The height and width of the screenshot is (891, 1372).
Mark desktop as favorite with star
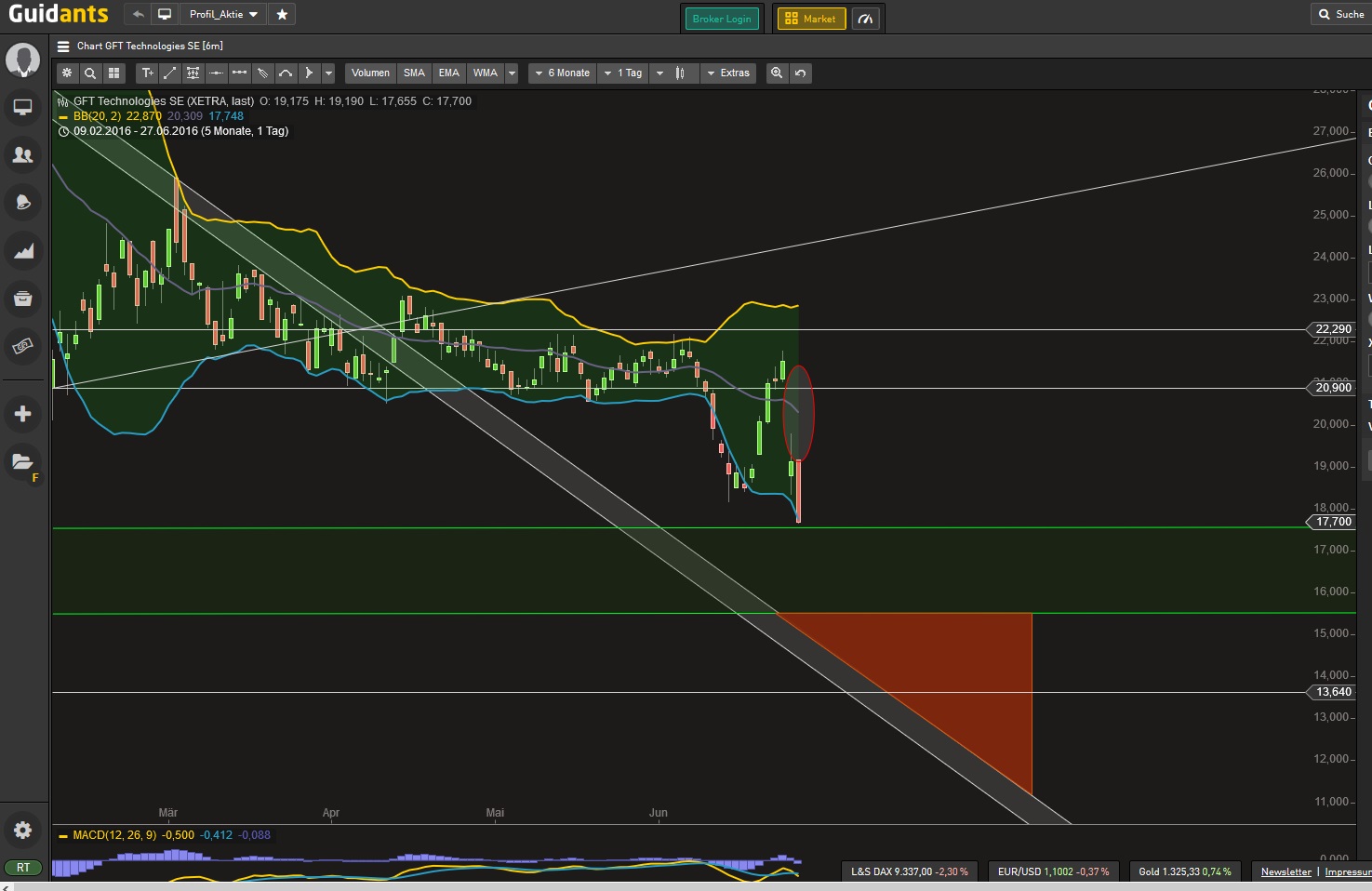(282, 15)
